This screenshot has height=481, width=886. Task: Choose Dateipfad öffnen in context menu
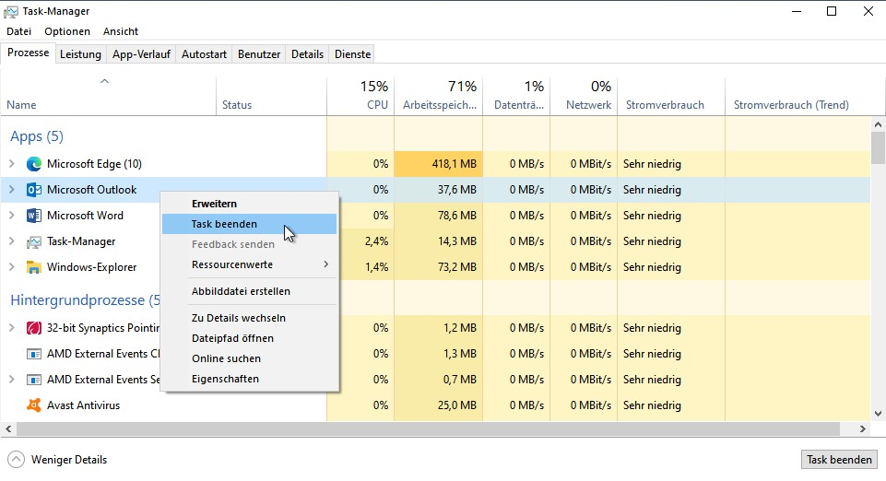249,338
